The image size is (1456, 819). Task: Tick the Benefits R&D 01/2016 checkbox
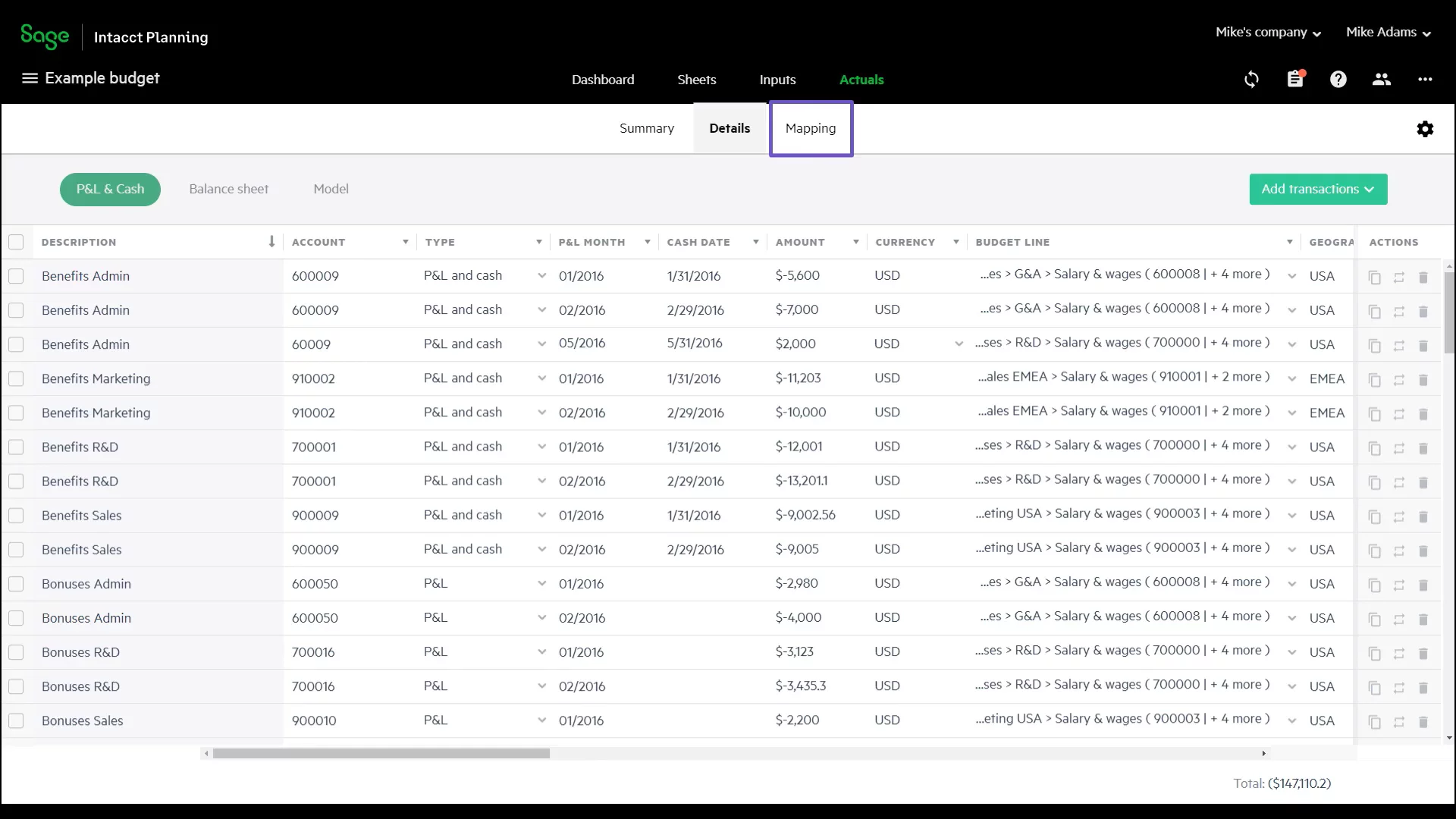tap(16, 447)
